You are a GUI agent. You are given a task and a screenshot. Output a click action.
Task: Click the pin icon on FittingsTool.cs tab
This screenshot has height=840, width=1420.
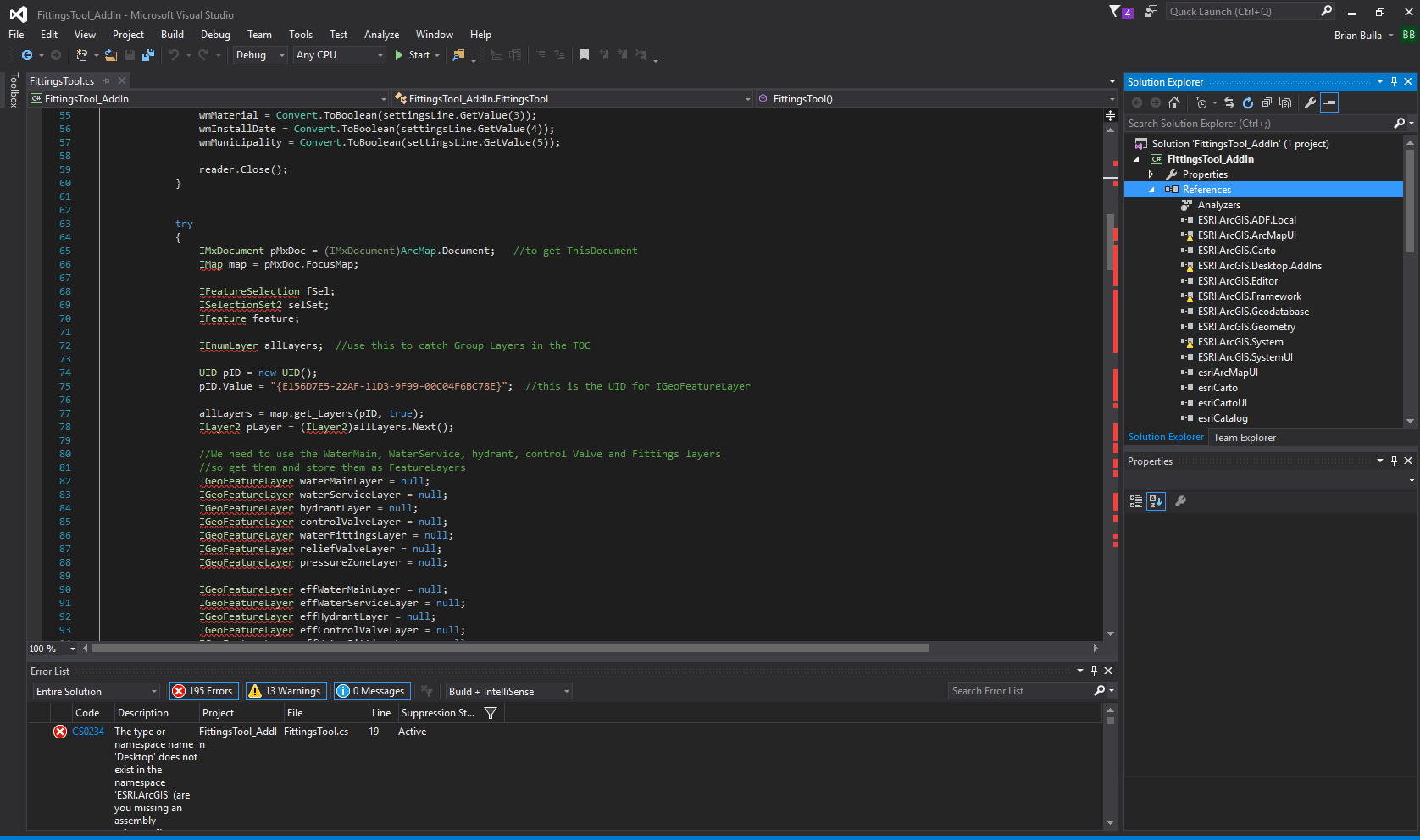(x=107, y=81)
